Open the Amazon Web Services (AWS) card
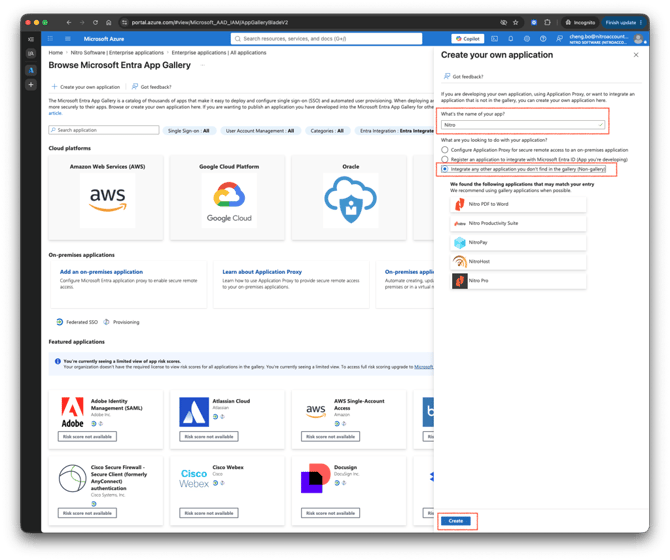Viewport: 670px width, 560px height. pos(106,197)
